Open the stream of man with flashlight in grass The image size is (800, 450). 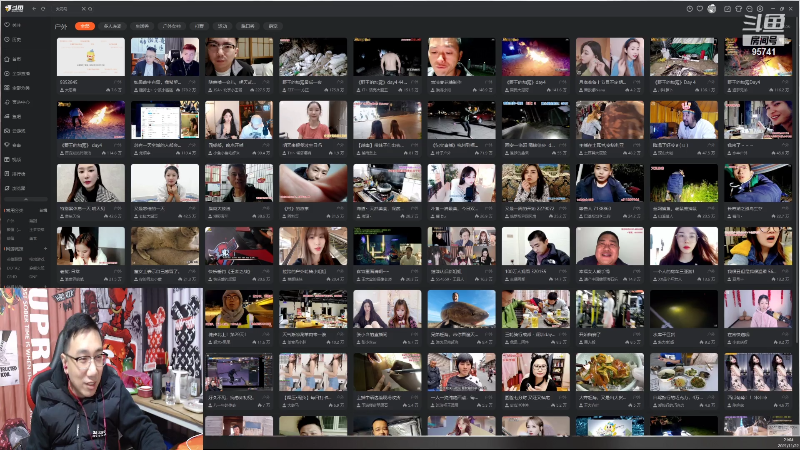coord(684,183)
